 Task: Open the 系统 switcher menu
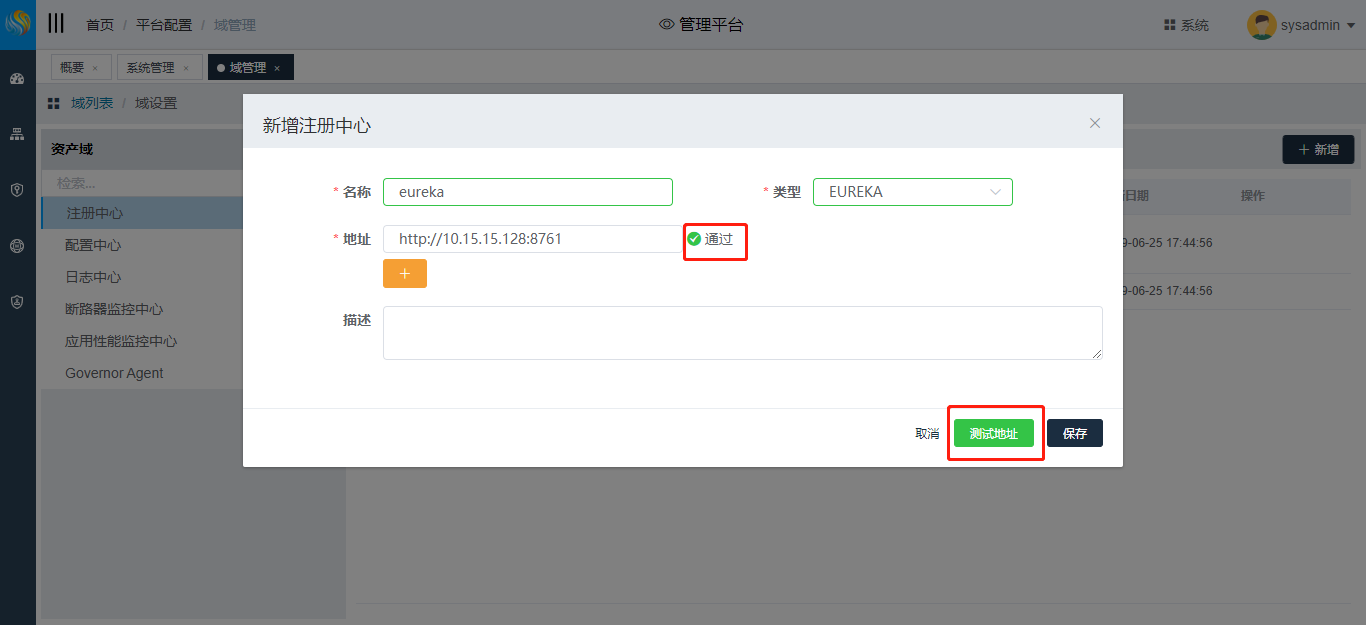tap(1186, 25)
